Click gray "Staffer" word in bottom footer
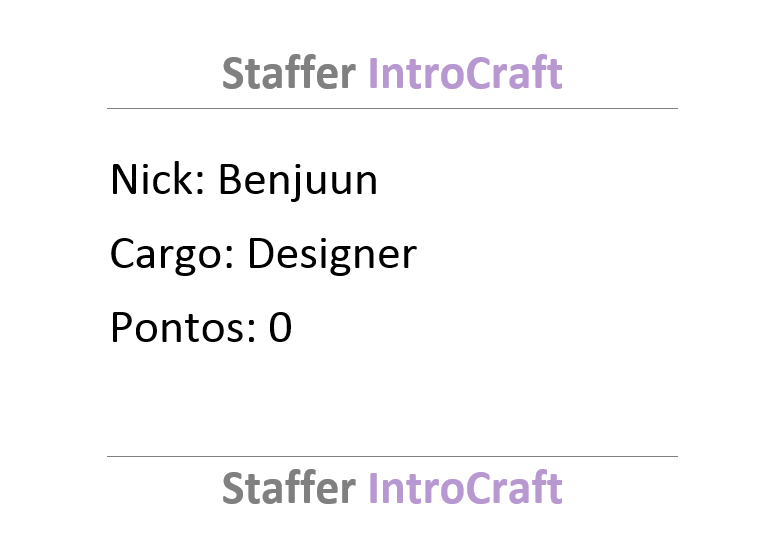 coord(289,488)
